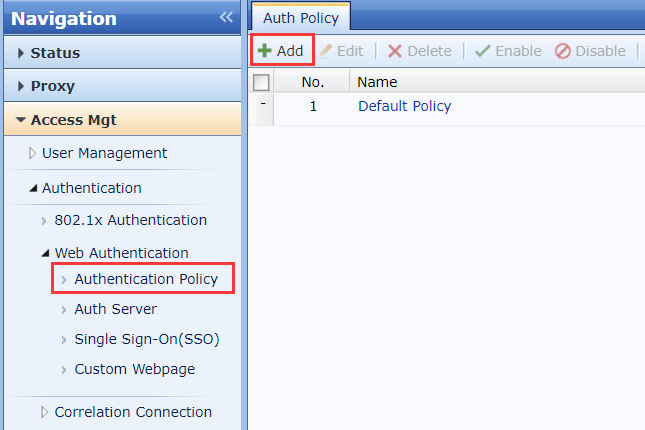
Task: Click the arrow beside Auth Server
Action: [x=64, y=310]
